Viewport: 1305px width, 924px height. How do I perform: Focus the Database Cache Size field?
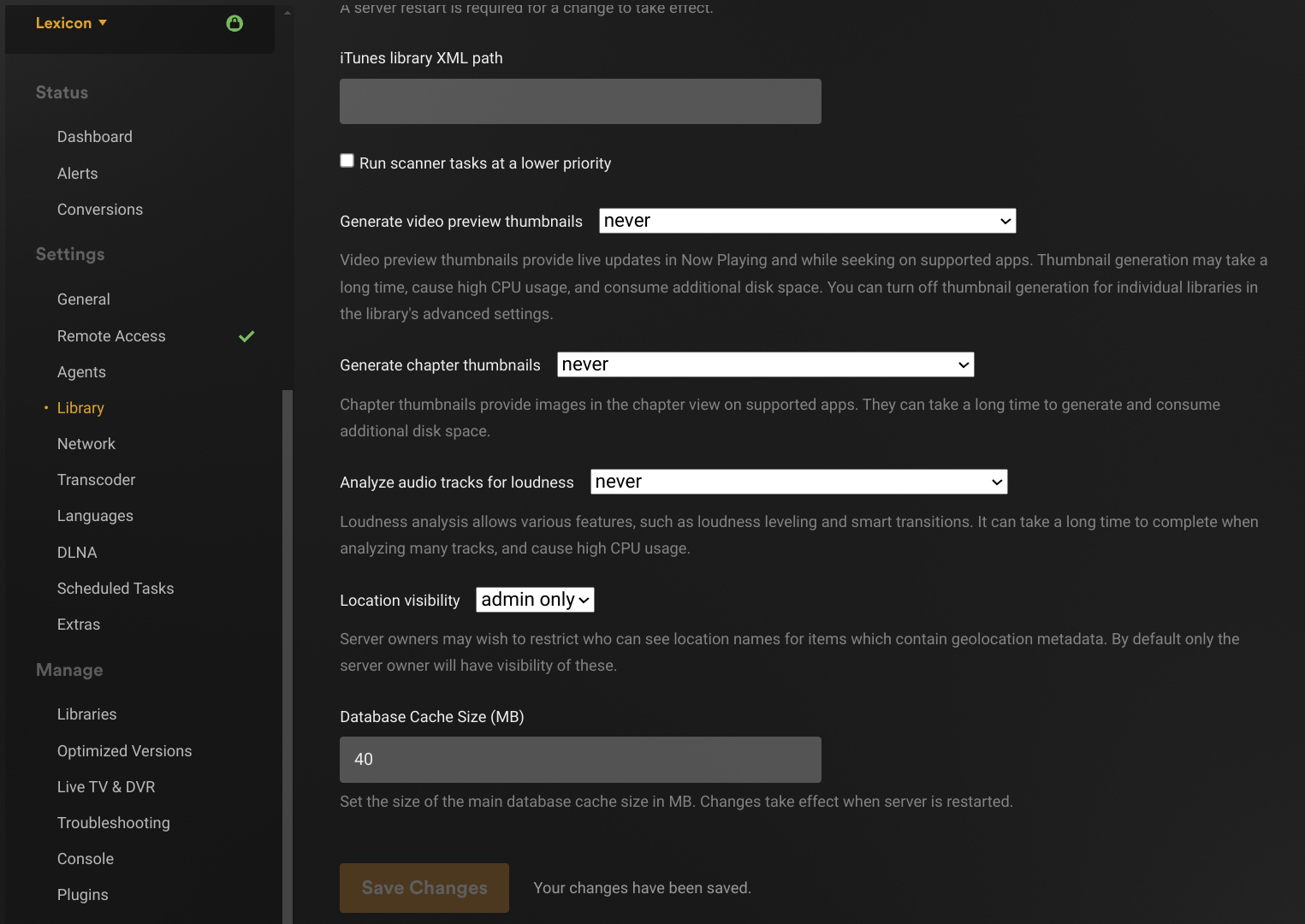pos(580,760)
